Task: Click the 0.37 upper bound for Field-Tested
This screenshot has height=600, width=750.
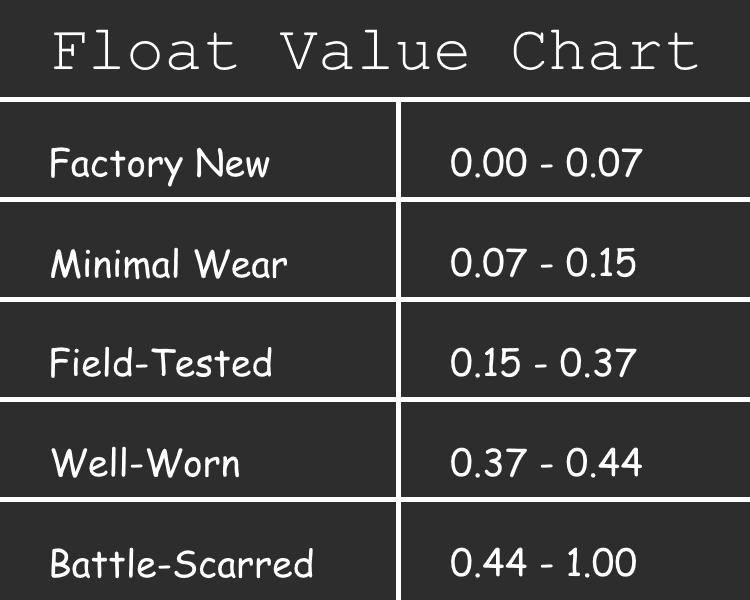Action: [x=597, y=362]
